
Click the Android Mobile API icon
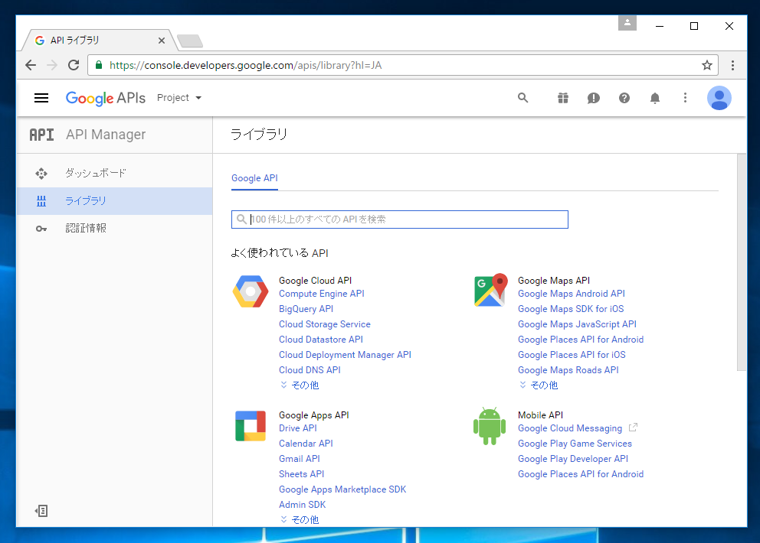tap(489, 427)
